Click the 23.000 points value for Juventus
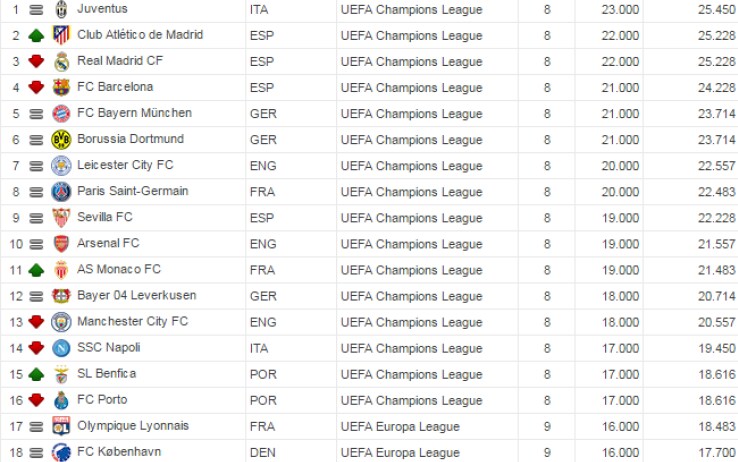 [x=620, y=10]
